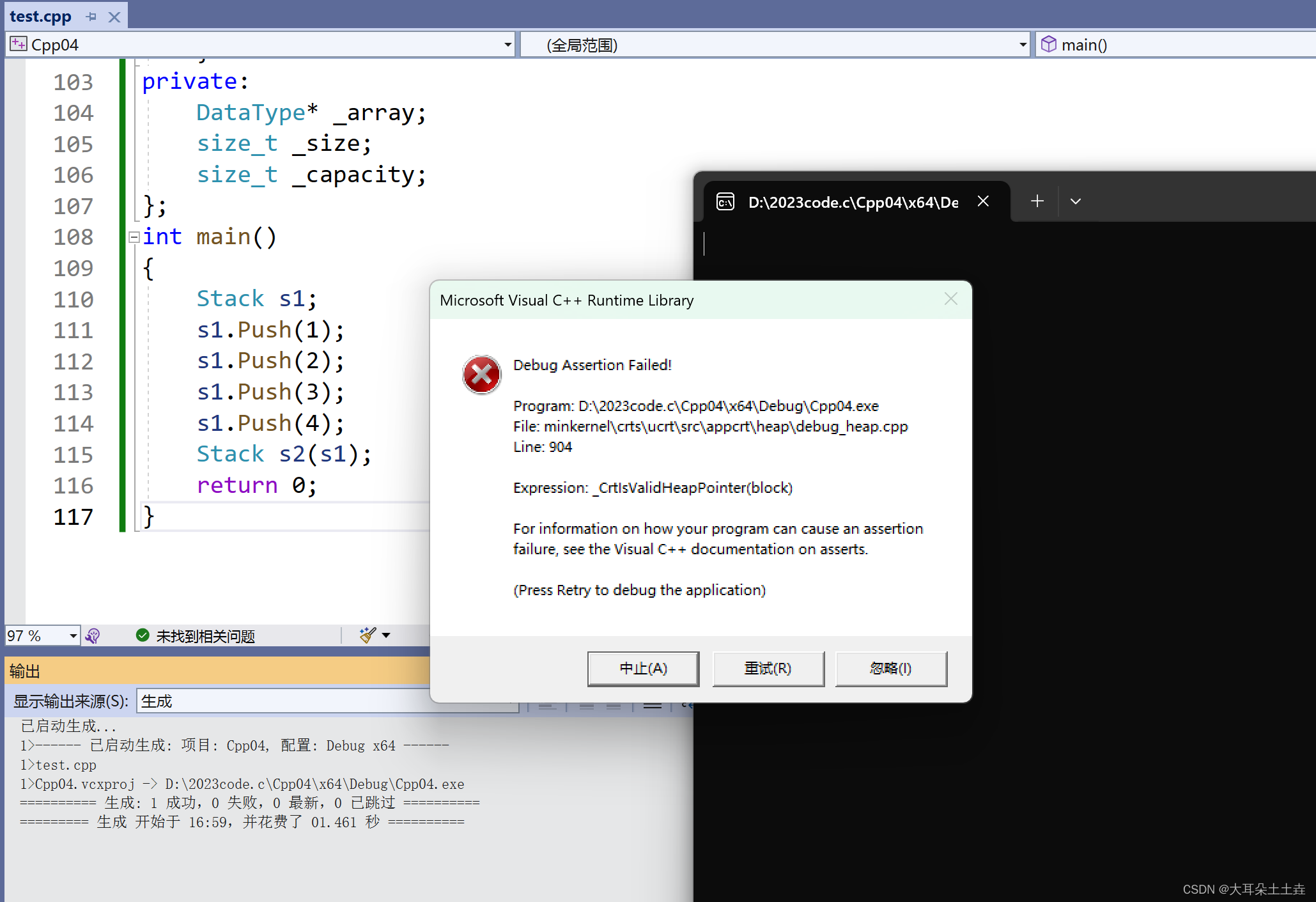Click the 已启动生成... output line
Screen dimensions: 1316x902
pos(68,726)
